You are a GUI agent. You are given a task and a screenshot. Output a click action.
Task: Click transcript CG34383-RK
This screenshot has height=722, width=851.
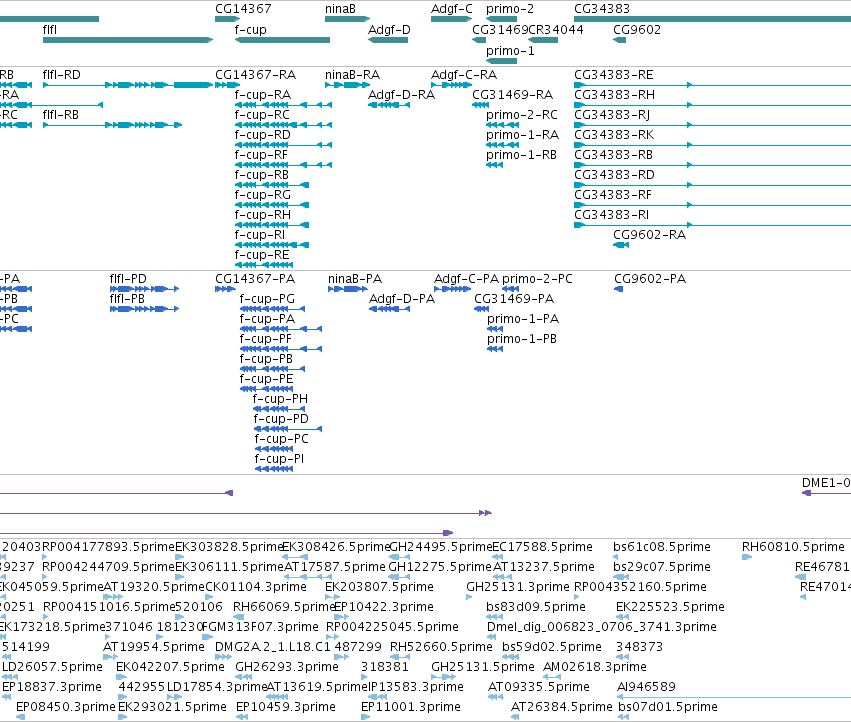(x=713, y=145)
